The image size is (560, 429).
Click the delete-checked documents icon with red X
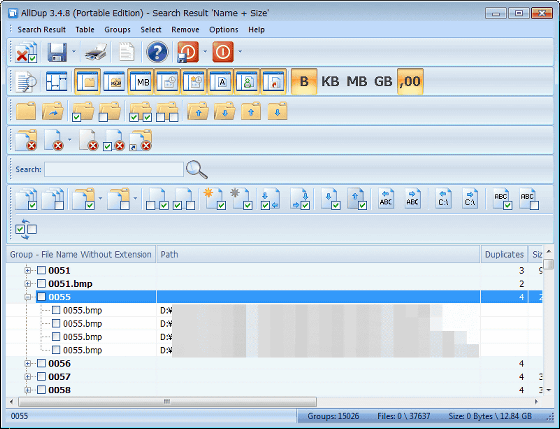[x=26, y=52]
